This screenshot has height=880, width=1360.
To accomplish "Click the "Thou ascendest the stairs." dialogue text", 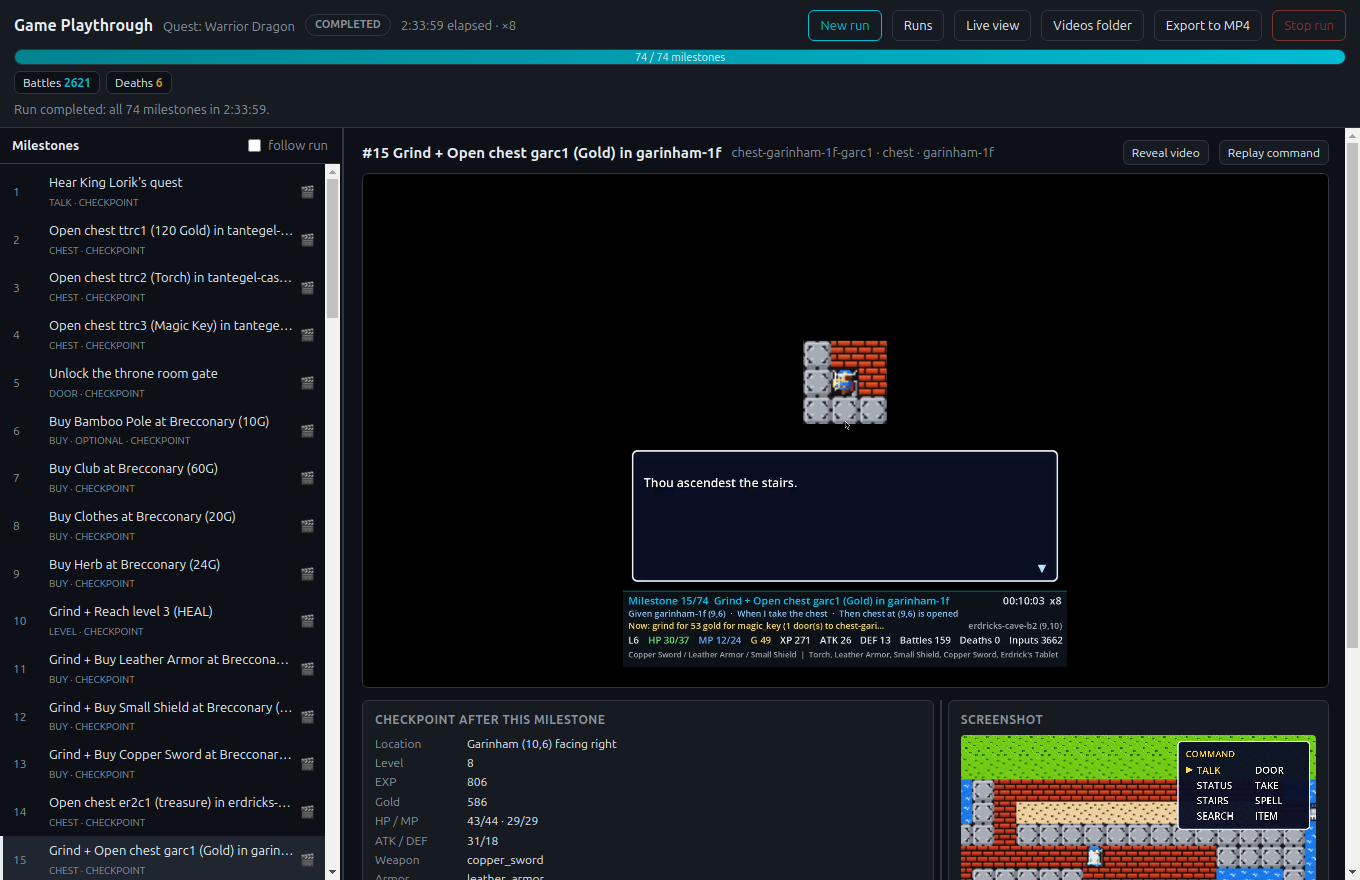I will (720, 483).
